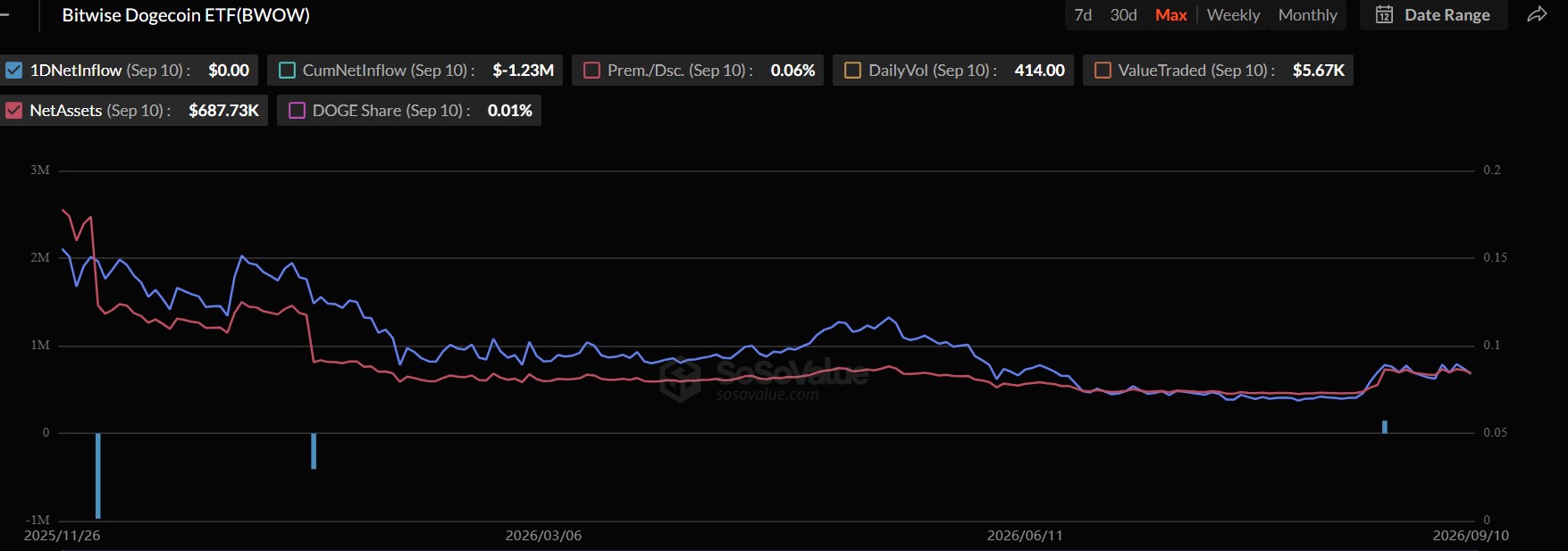Select the 30d time range
Image resolution: width=1568 pixels, height=551 pixels.
[x=1123, y=14]
